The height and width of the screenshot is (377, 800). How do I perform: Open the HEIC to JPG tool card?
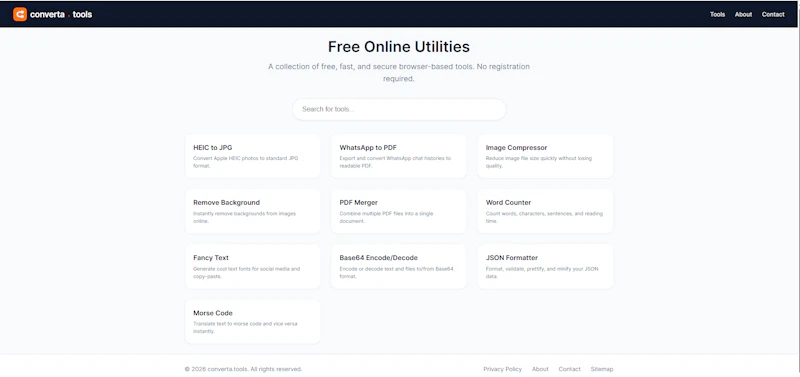click(x=253, y=156)
